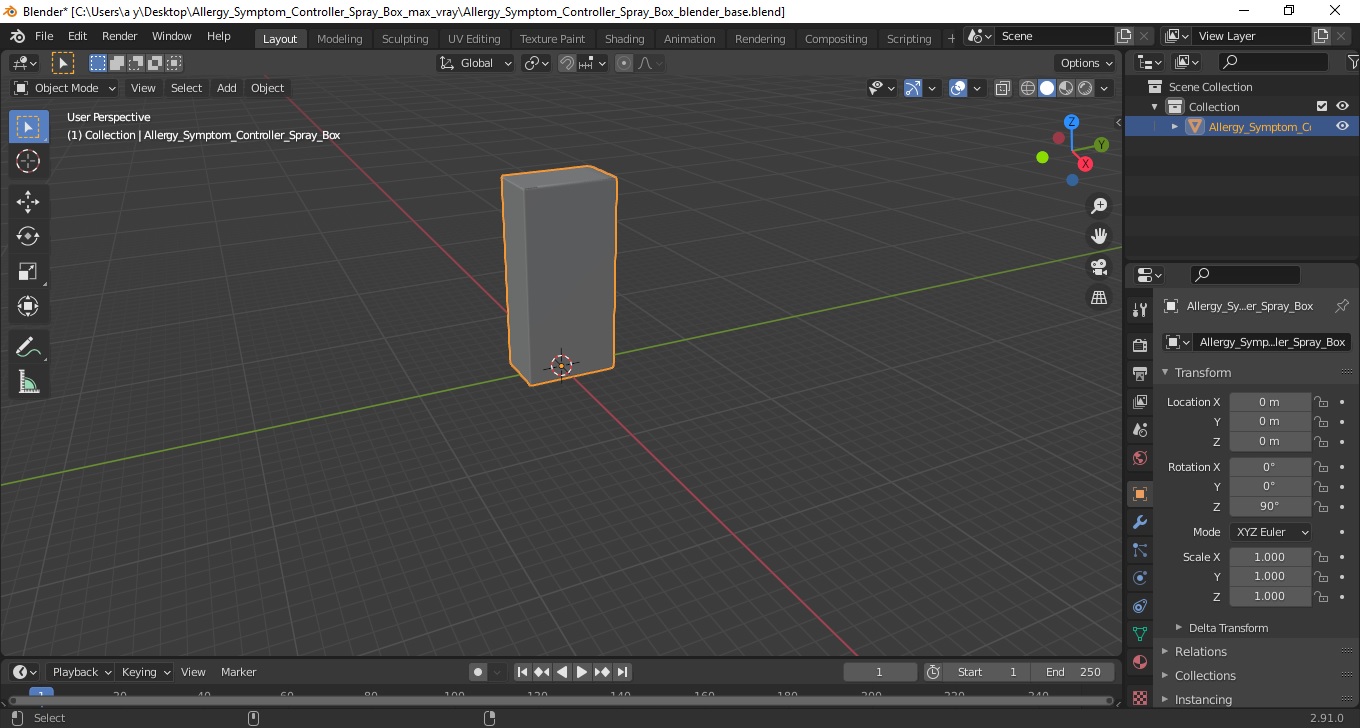Open the Options dropdown
Image resolution: width=1360 pixels, height=728 pixels.
coord(1087,63)
